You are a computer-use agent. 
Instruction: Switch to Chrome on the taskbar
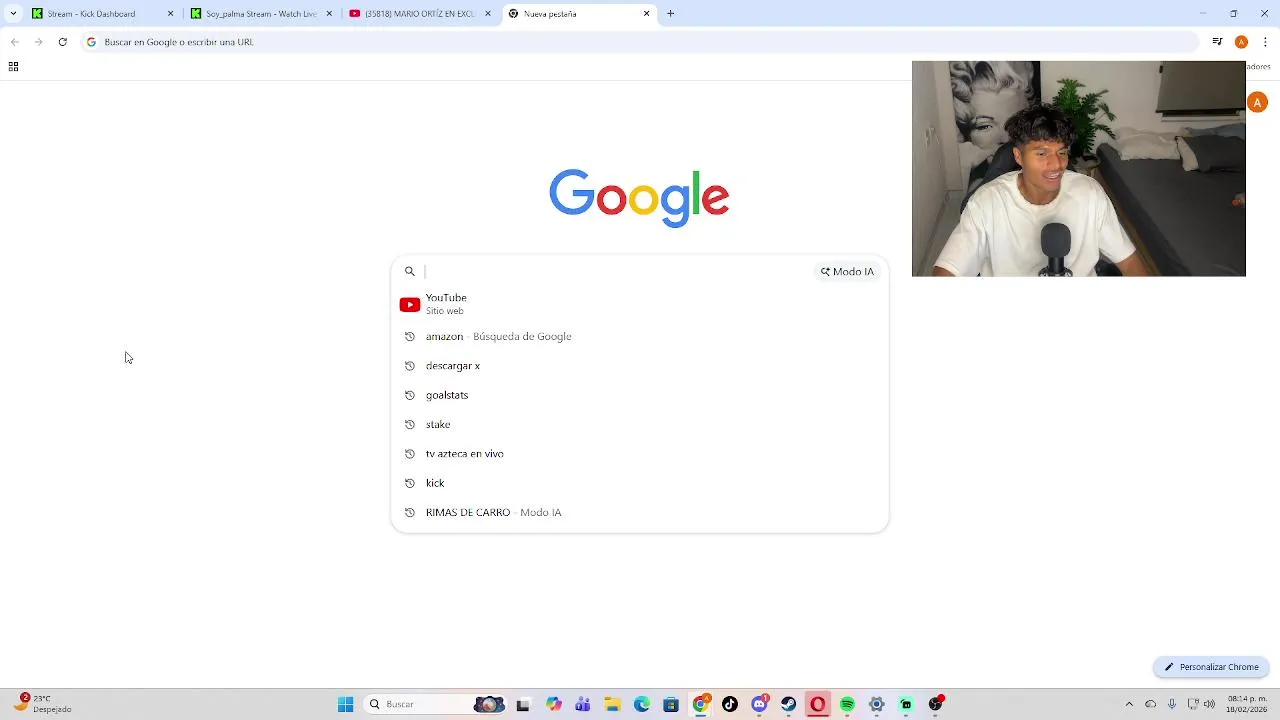pyautogui.click(x=700, y=704)
